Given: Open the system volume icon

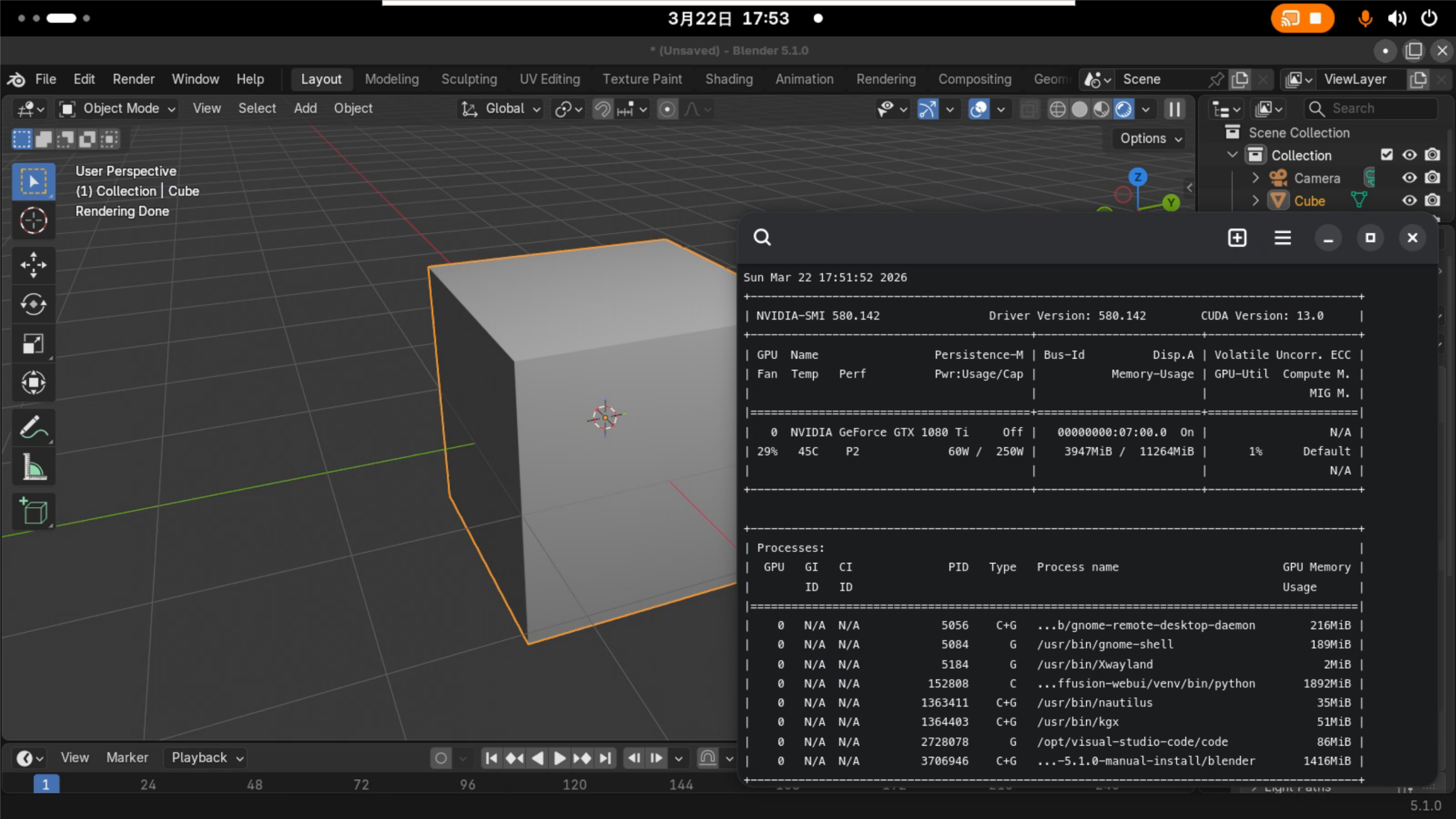Looking at the screenshot, I should pos(1397,18).
